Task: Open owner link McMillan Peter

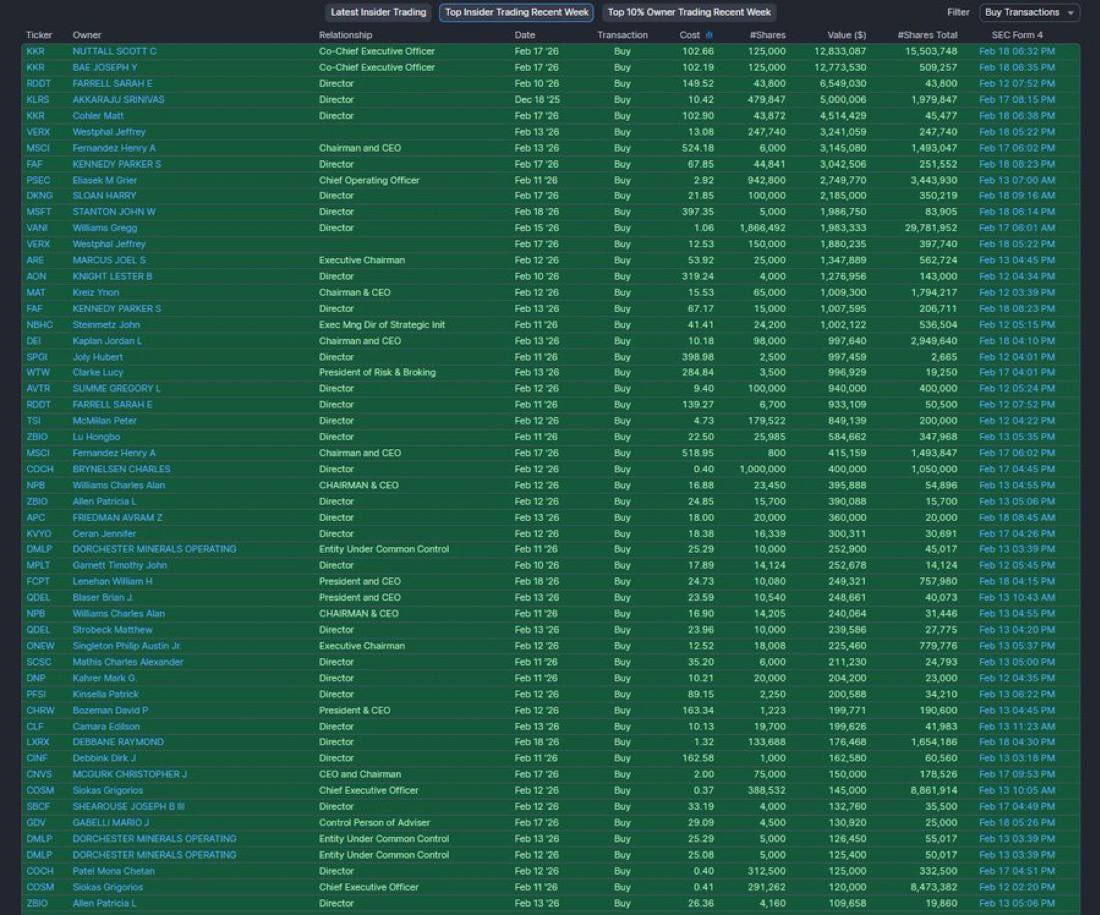Action: pos(105,421)
